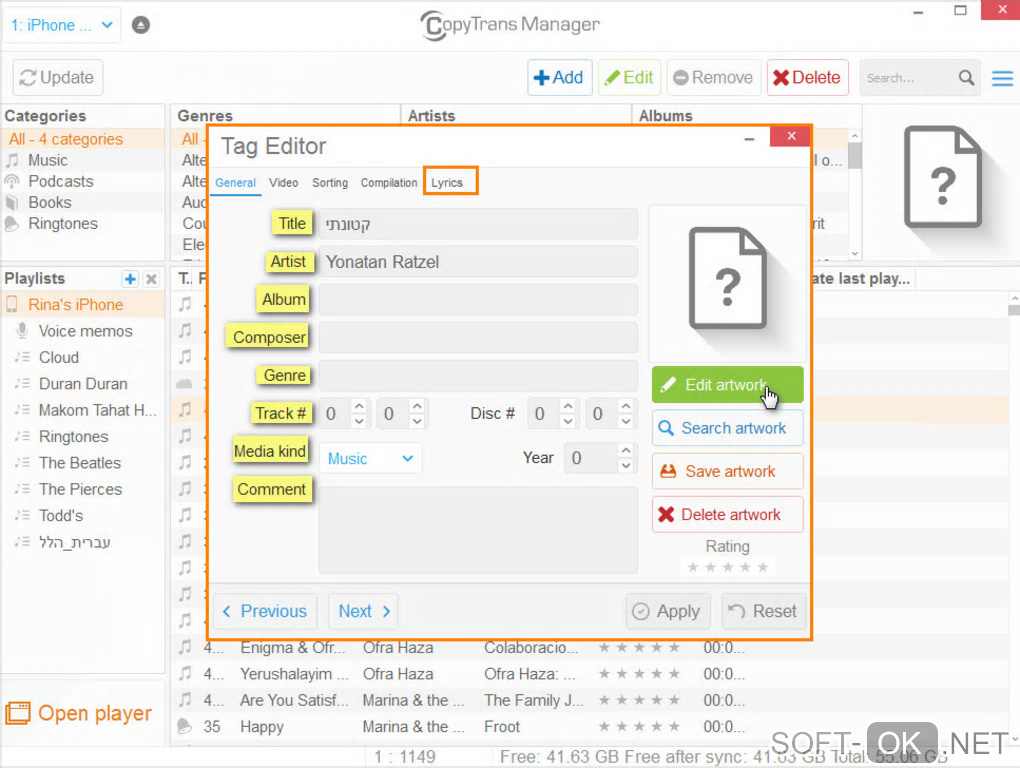
Task: Click the Remove button
Action: pyautogui.click(x=713, y=77)
